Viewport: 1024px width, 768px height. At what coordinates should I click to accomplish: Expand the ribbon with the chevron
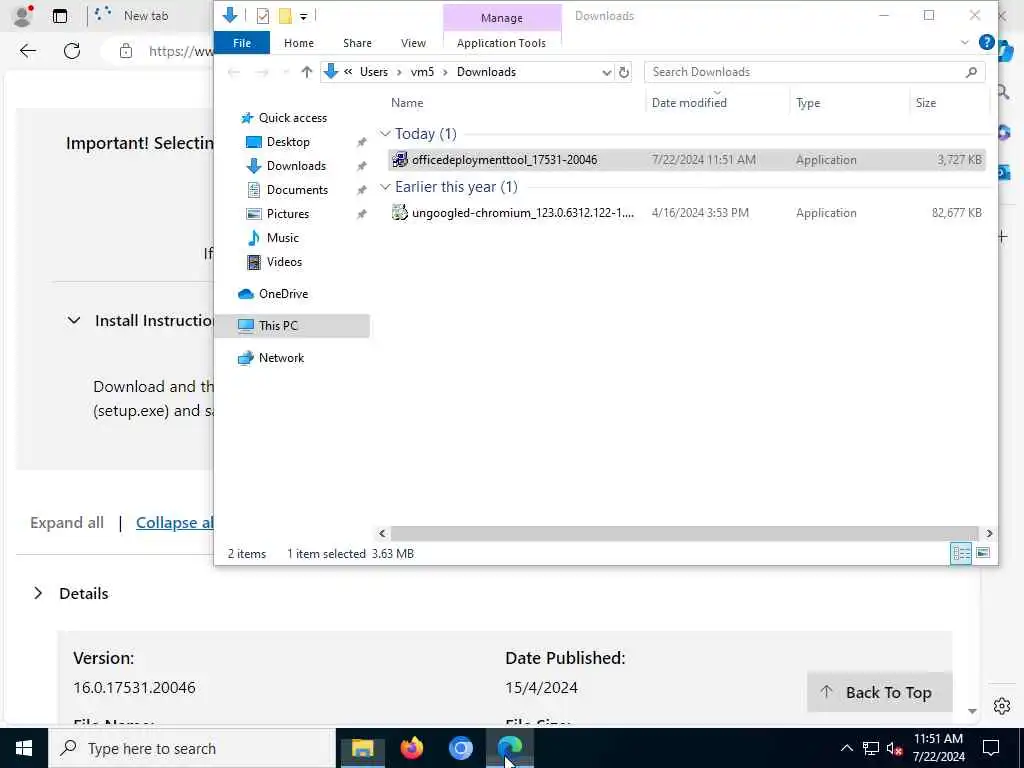tap(965, 42)
